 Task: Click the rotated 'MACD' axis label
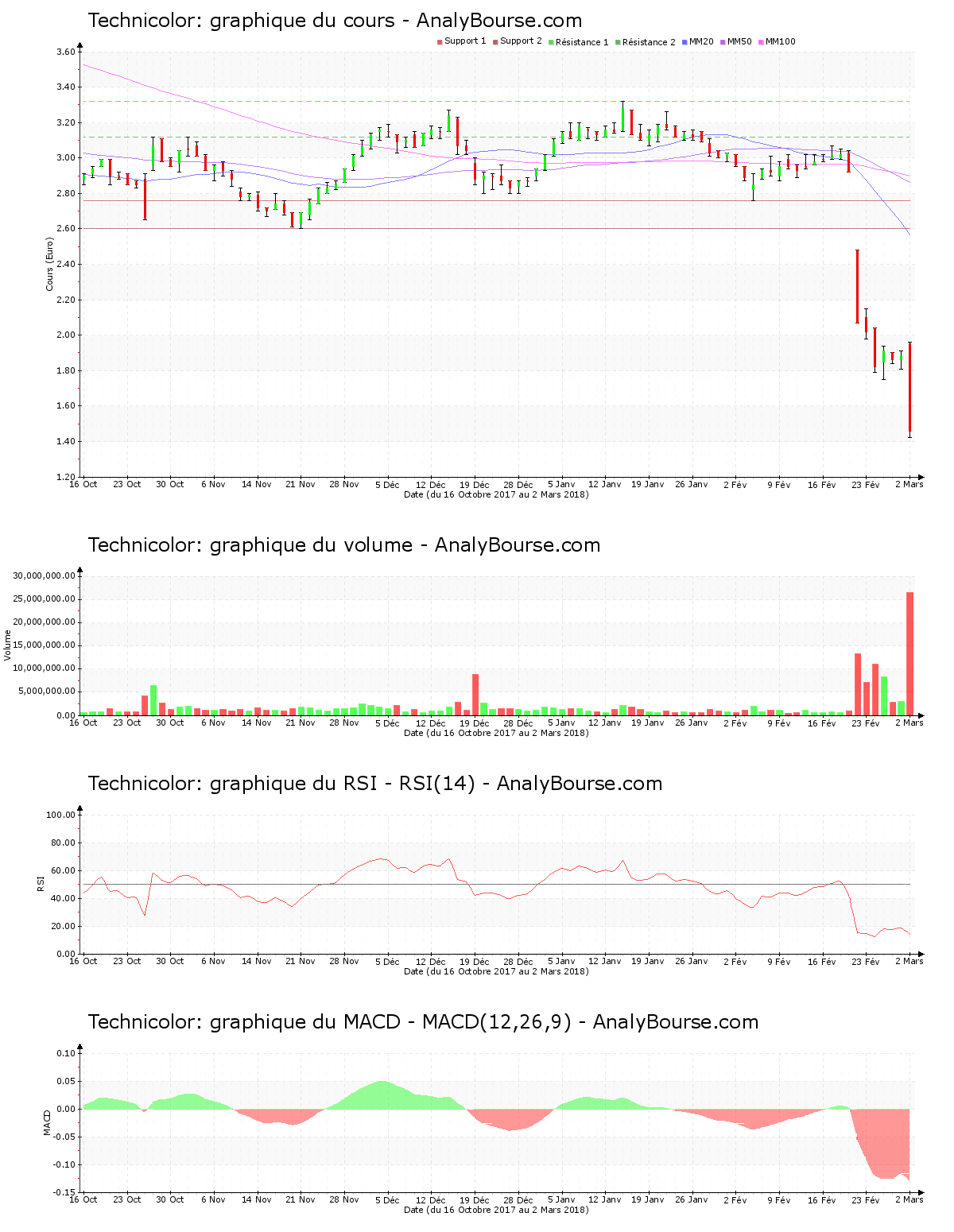pyautogui.click(x=47, y=1122)
